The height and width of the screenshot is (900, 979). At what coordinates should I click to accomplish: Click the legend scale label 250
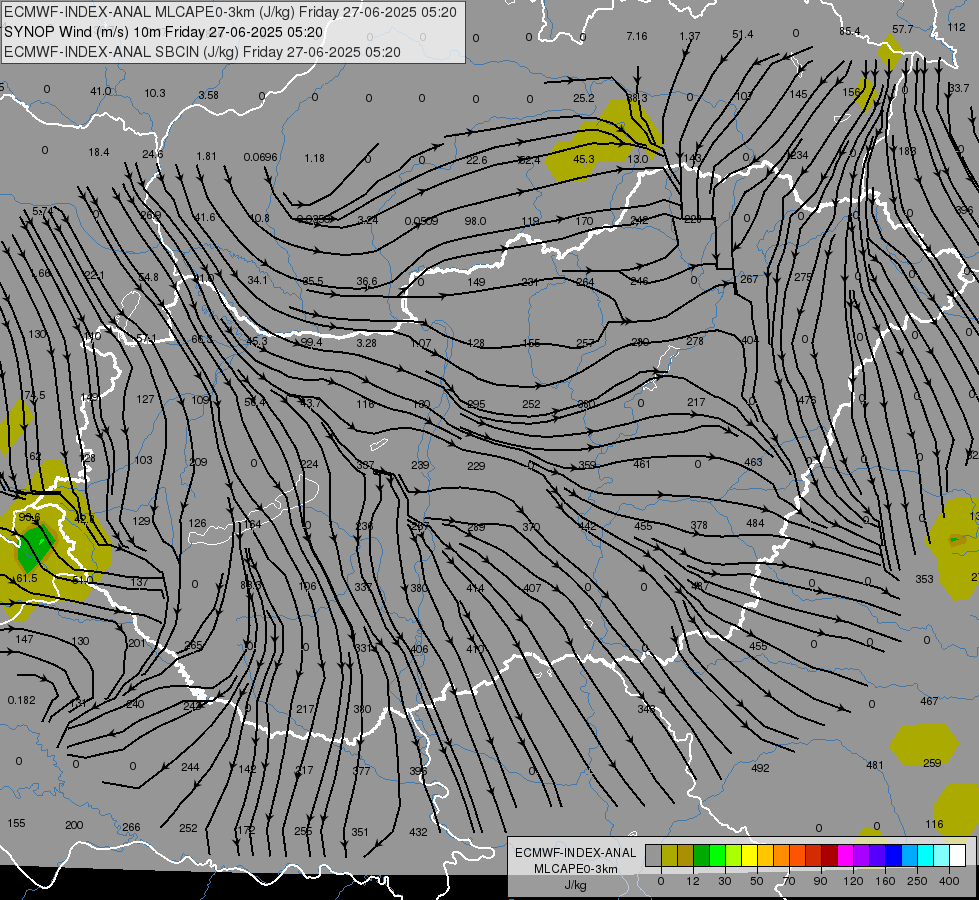pyautogui.click(x=917, y=881)
